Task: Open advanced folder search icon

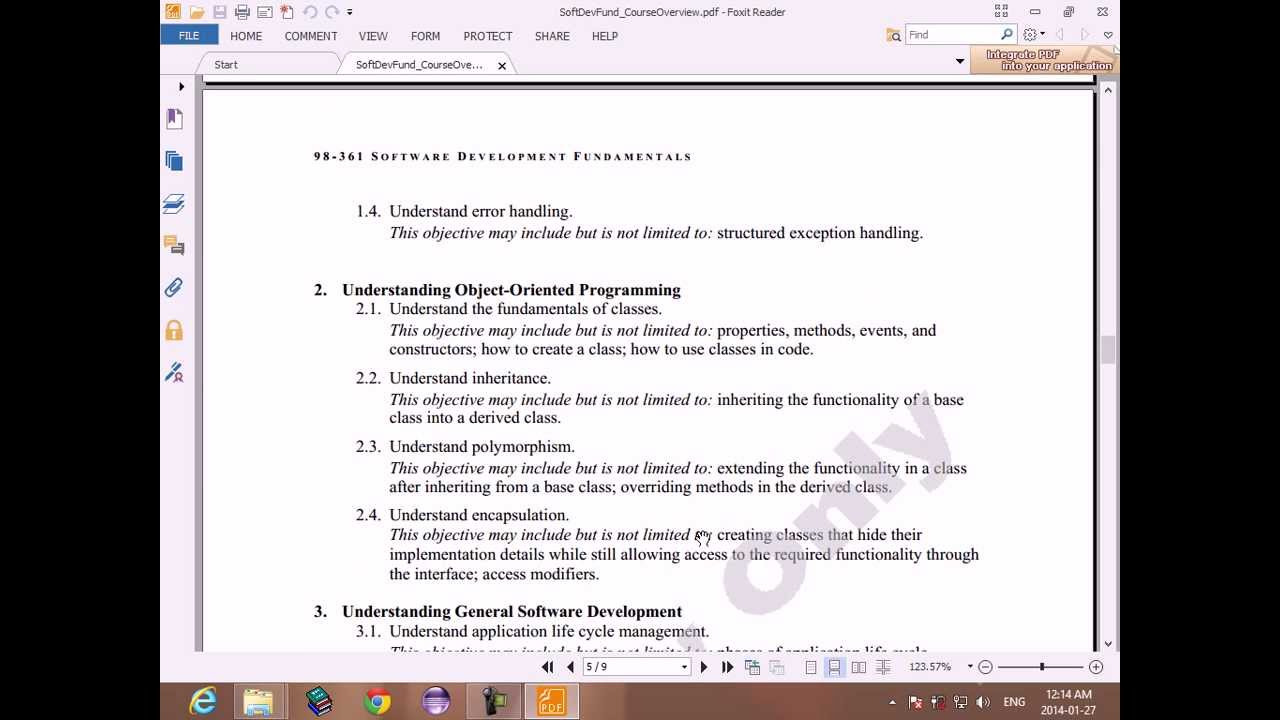Action: (893, 35)
